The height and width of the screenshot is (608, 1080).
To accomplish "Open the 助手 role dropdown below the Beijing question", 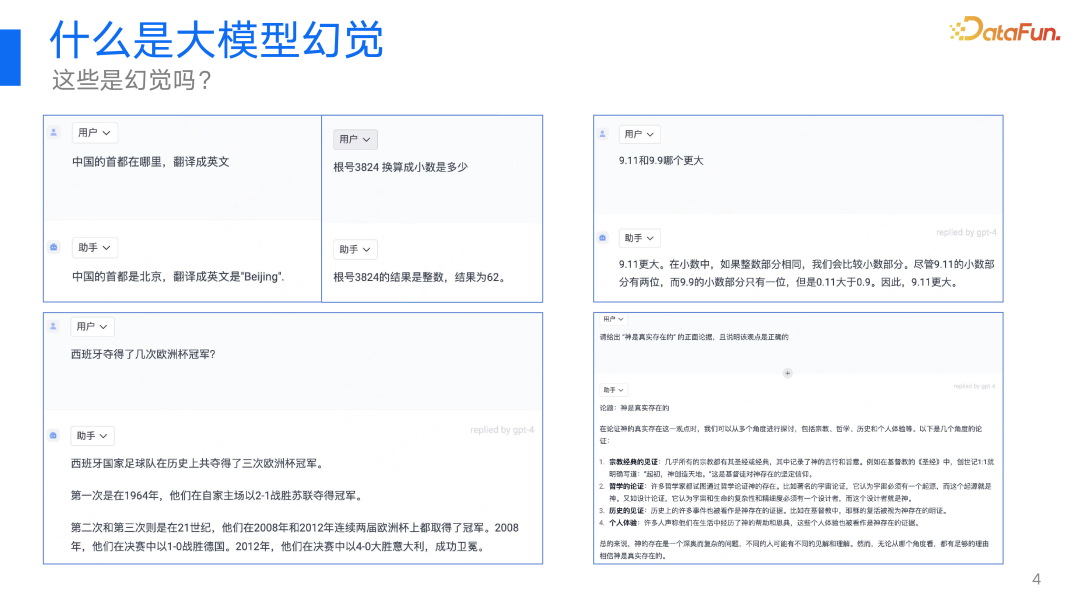I will [94, 247].
